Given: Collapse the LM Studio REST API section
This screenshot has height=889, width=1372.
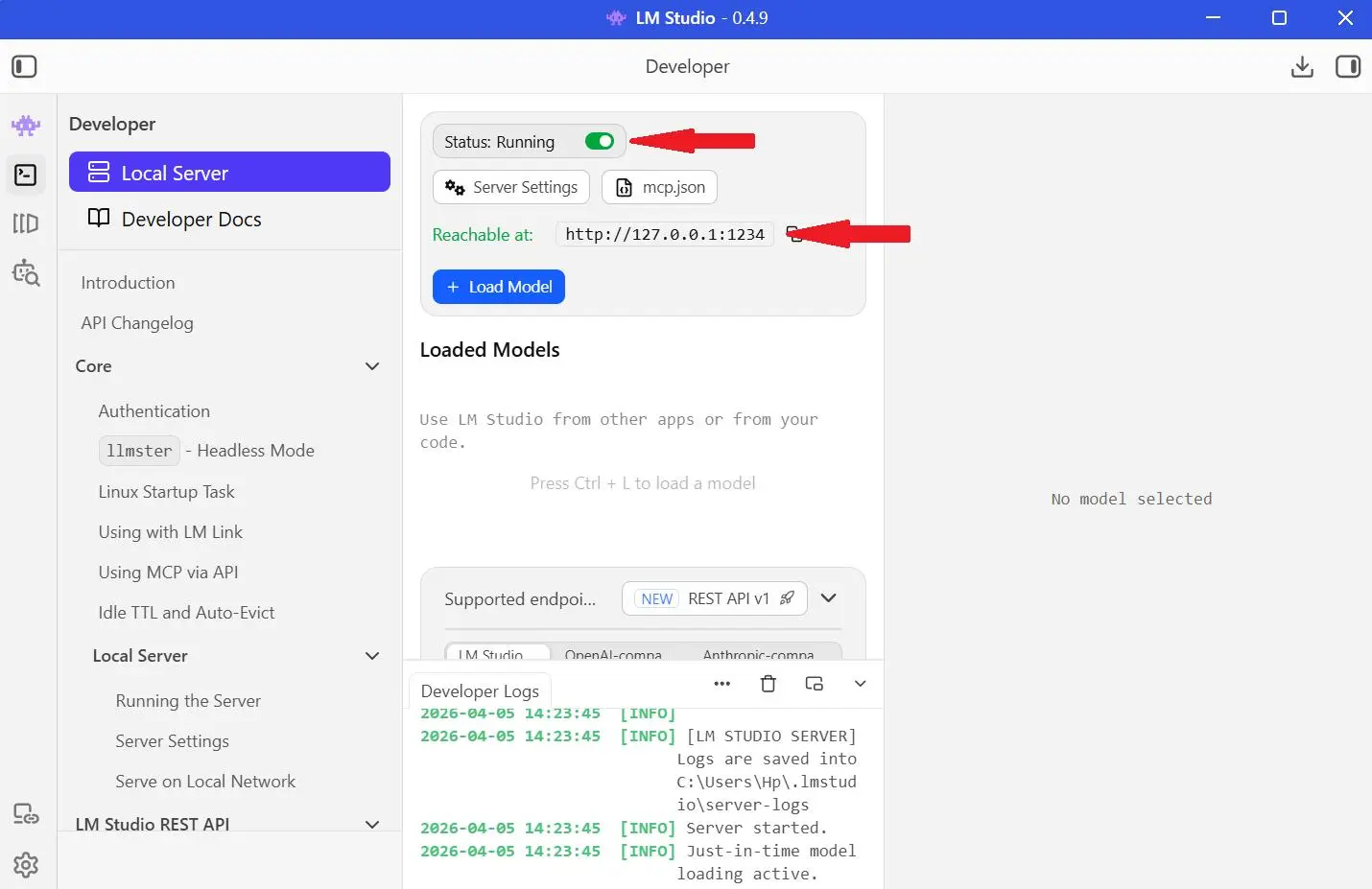Looking at the screenshot, I should tap(372, 825).
